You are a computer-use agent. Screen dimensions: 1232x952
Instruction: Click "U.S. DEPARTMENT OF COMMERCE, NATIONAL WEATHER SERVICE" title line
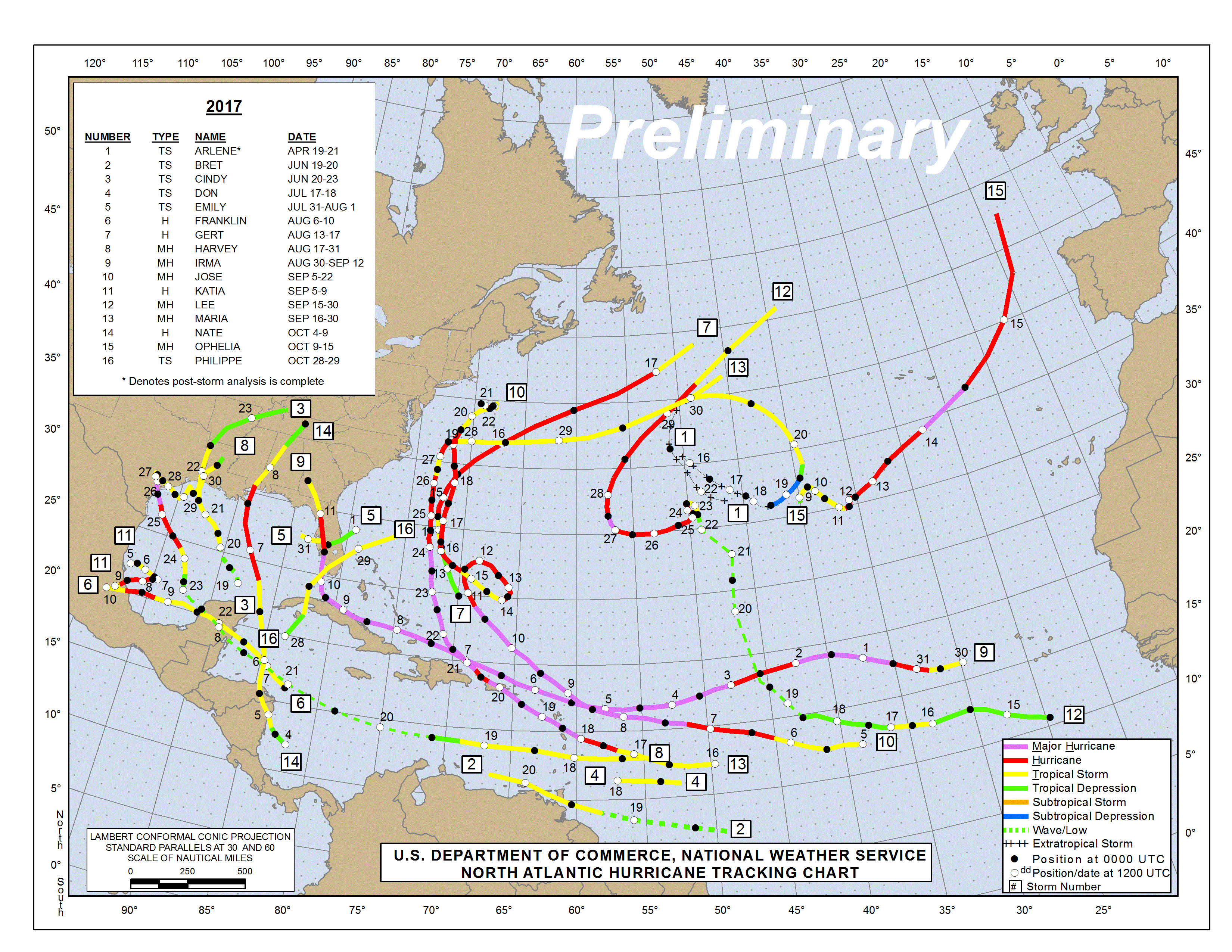click(660, 856)
